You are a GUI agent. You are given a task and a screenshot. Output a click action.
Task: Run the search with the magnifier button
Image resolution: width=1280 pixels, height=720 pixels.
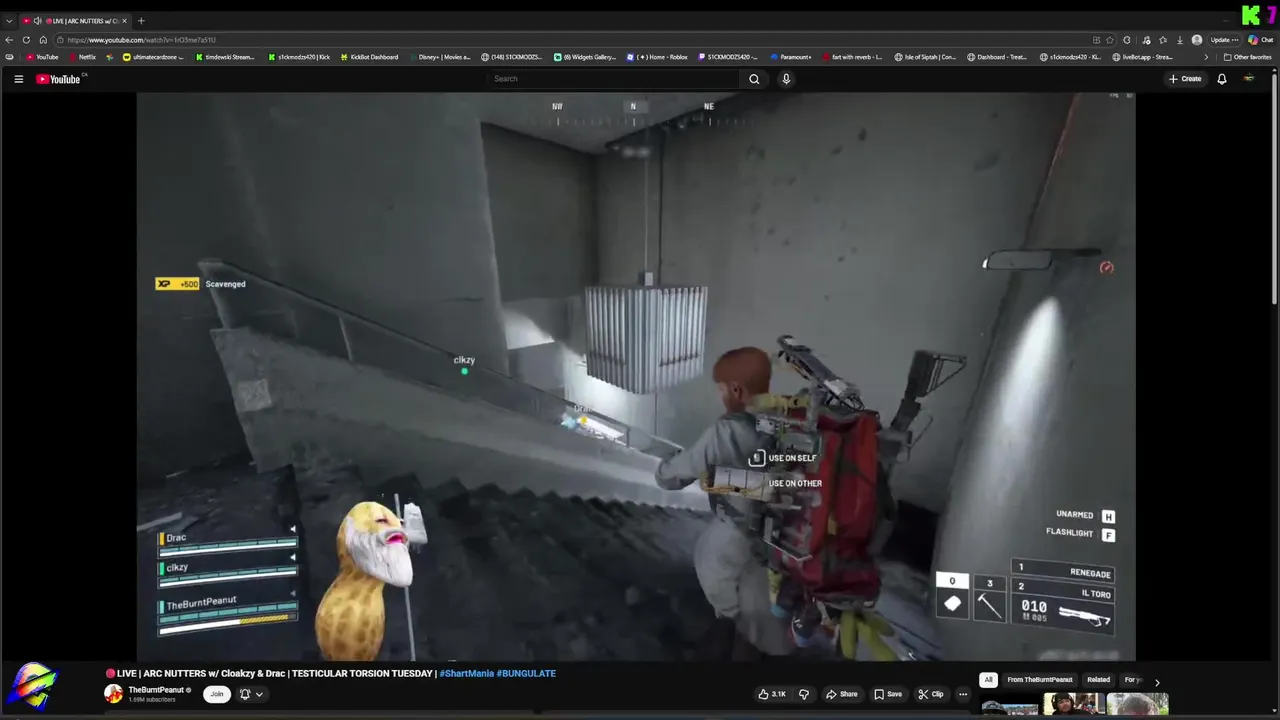pyautogui.click(x=754, y=79)
